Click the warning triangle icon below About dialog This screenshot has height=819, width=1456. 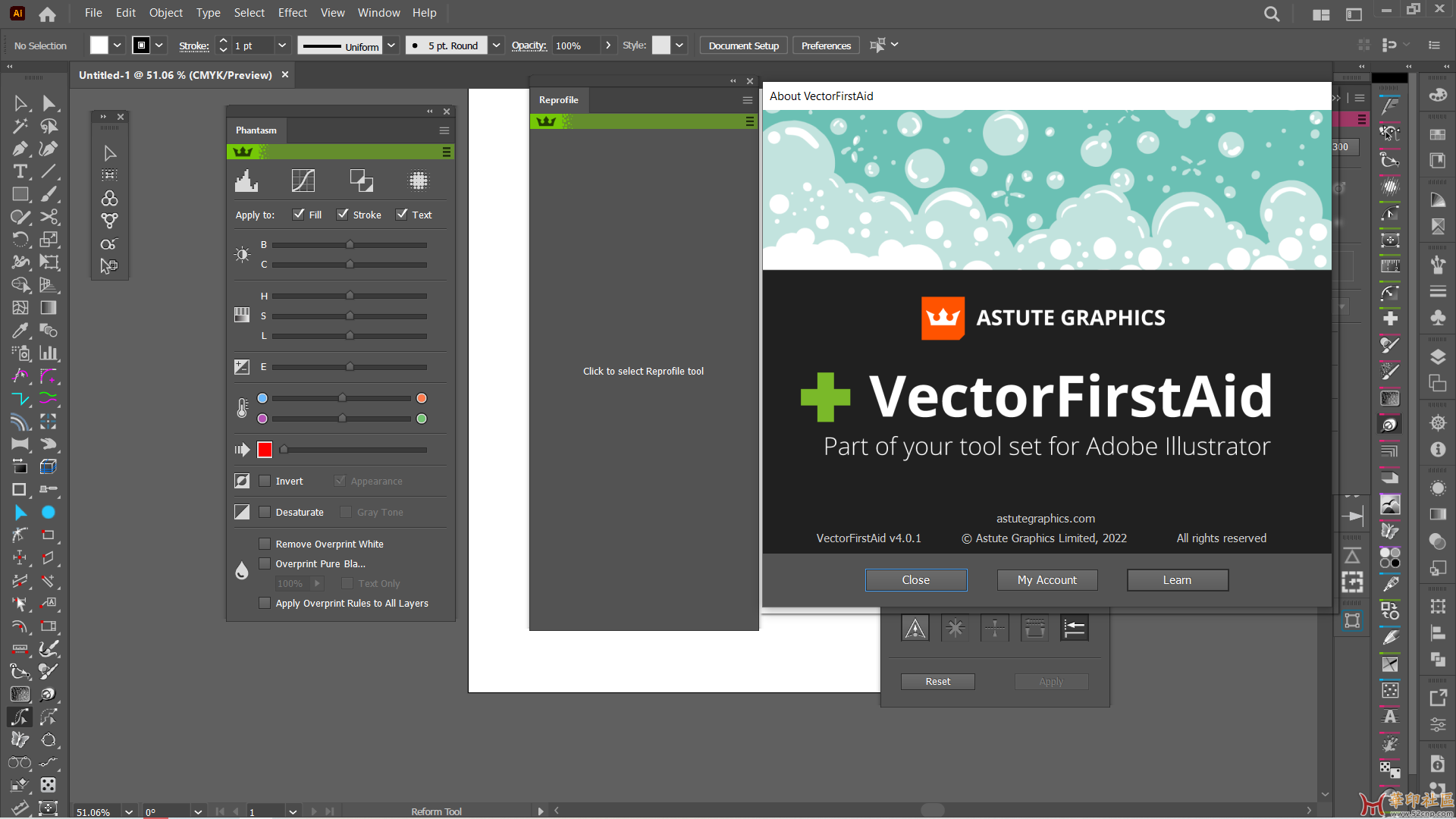(x=915, y=628)
